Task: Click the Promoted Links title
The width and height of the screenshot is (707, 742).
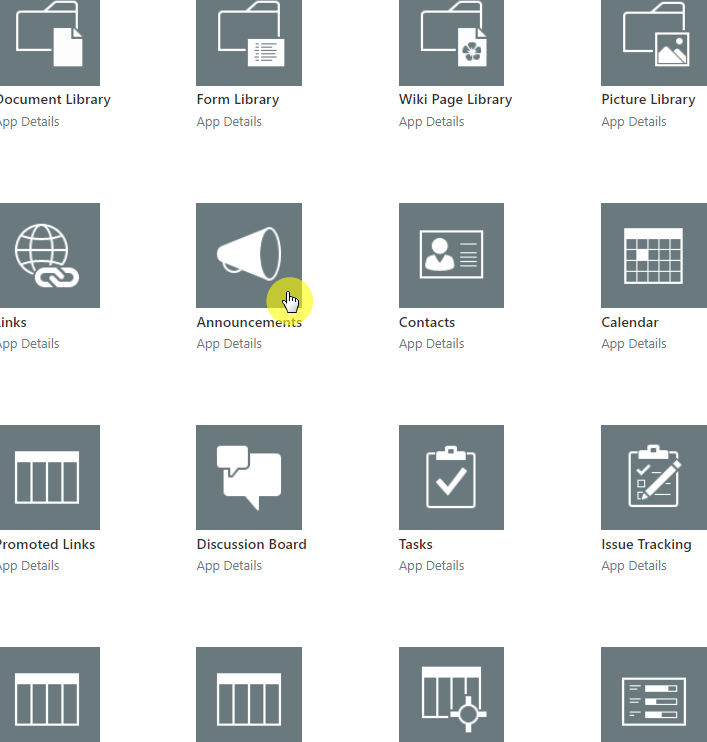Action: click(47, 545)
